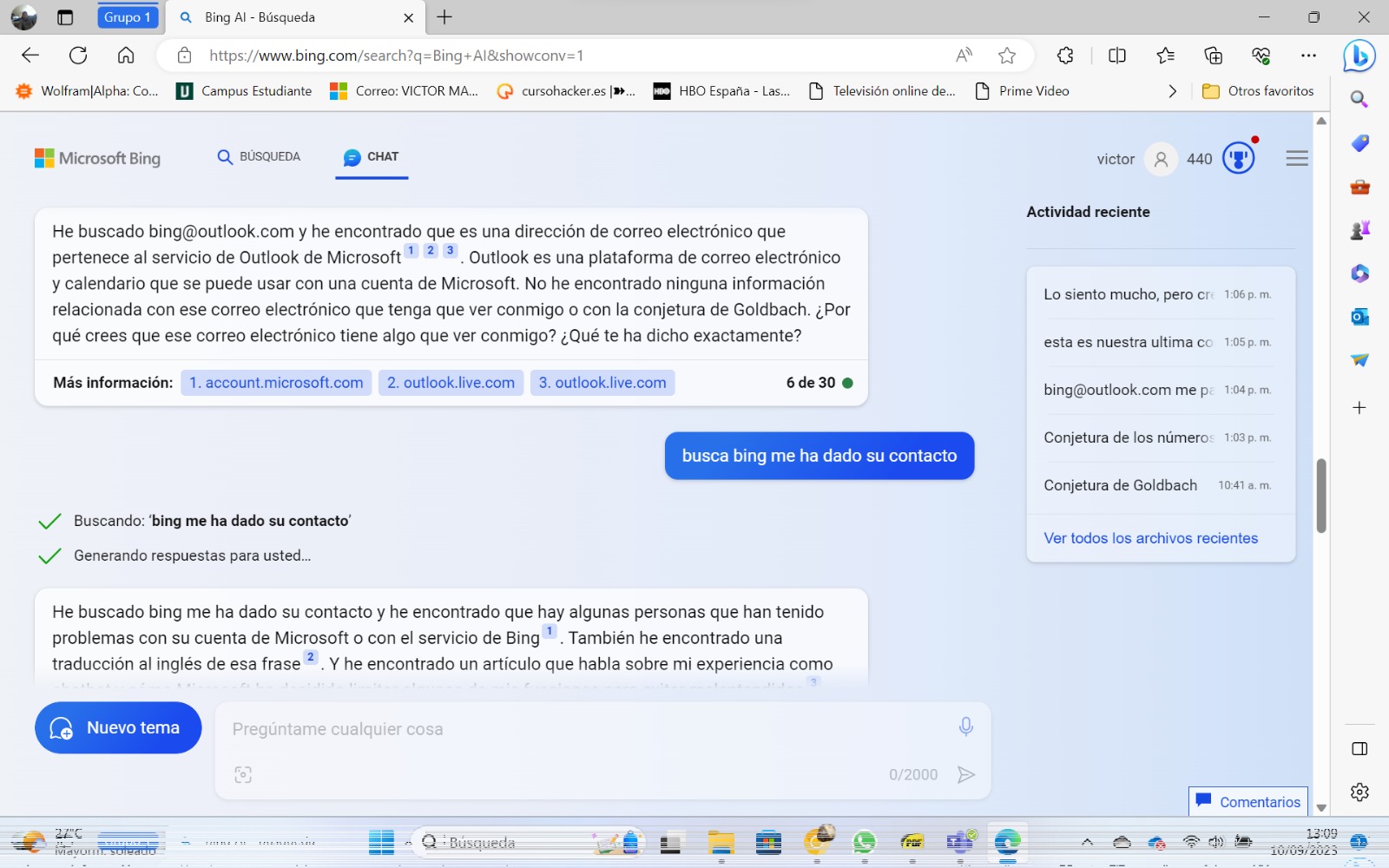Open source link 3. outlook.live.com

pyautogui.click(x=602, y=383)
